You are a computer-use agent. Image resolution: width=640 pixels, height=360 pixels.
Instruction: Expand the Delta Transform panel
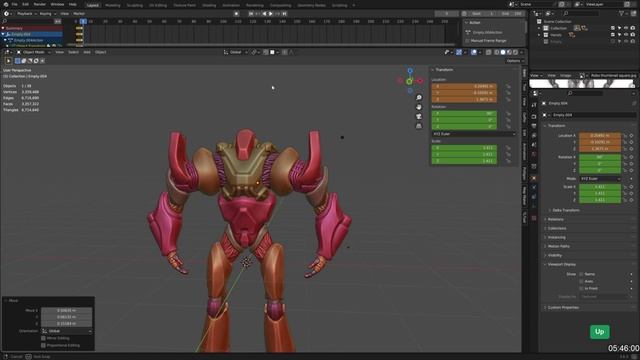coord(566,210)
